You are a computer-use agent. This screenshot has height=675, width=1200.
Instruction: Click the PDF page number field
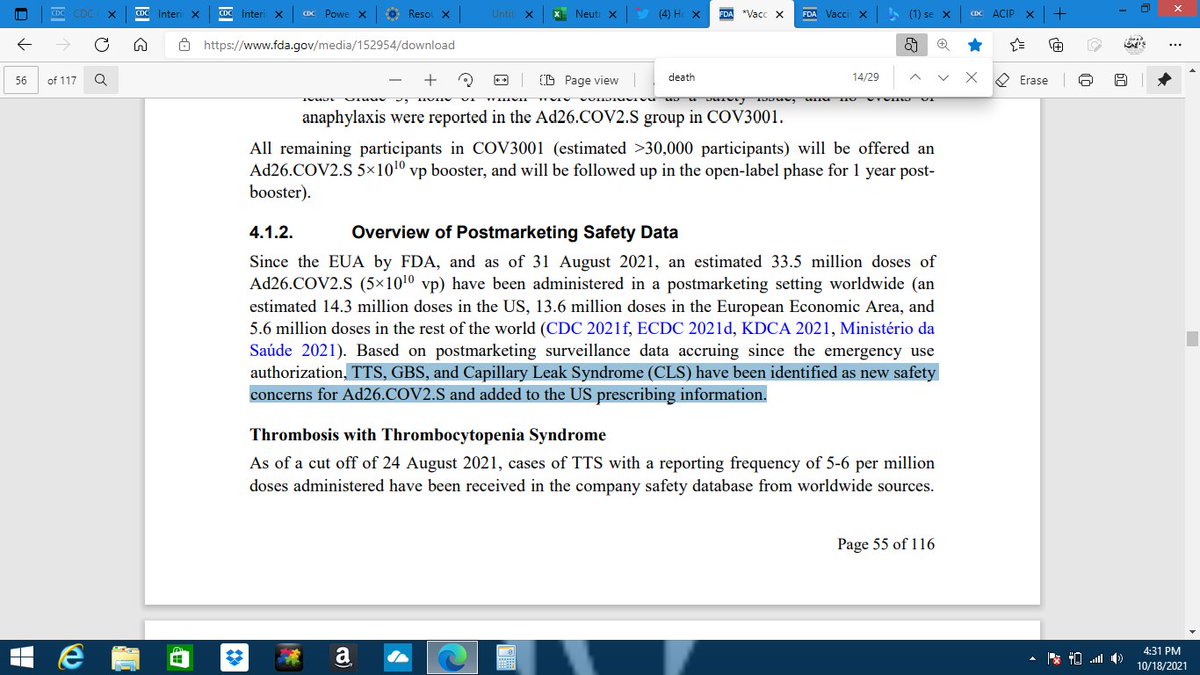pos(21,80)
